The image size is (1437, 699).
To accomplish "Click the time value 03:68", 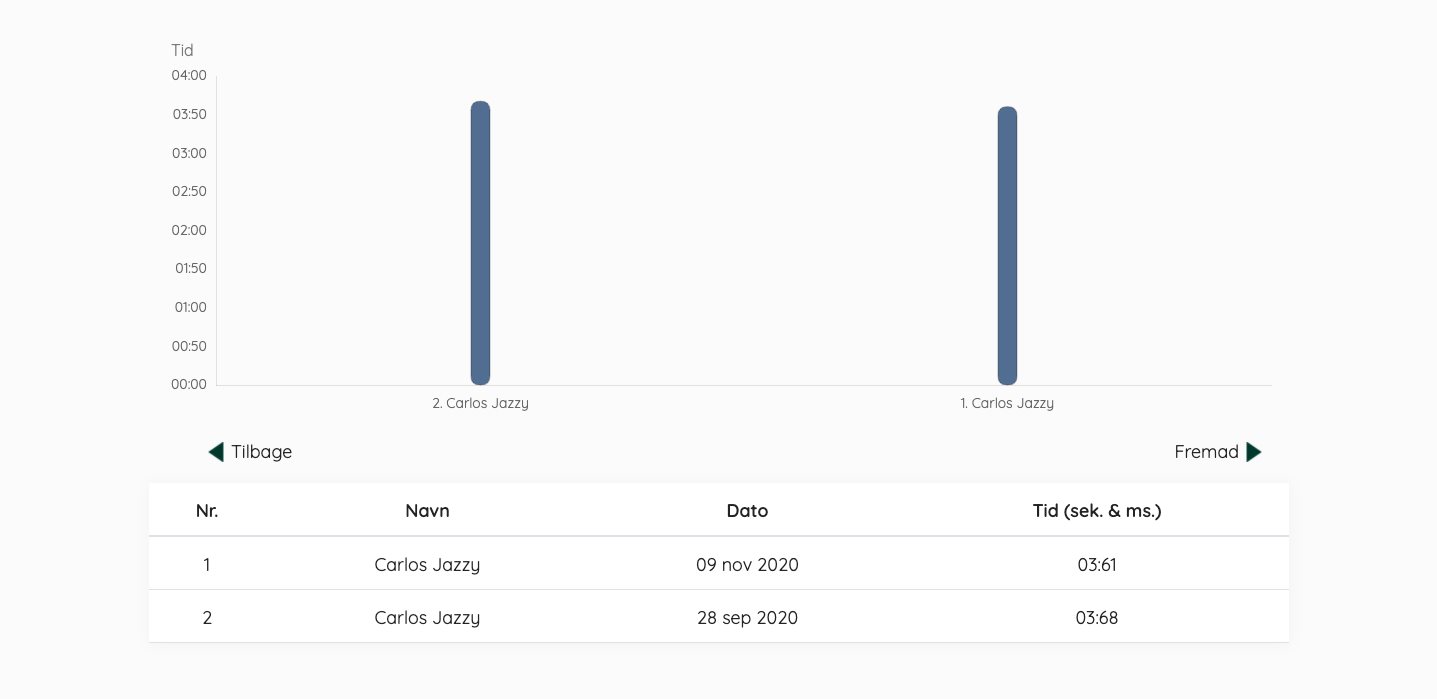I will coord(1097,618).
